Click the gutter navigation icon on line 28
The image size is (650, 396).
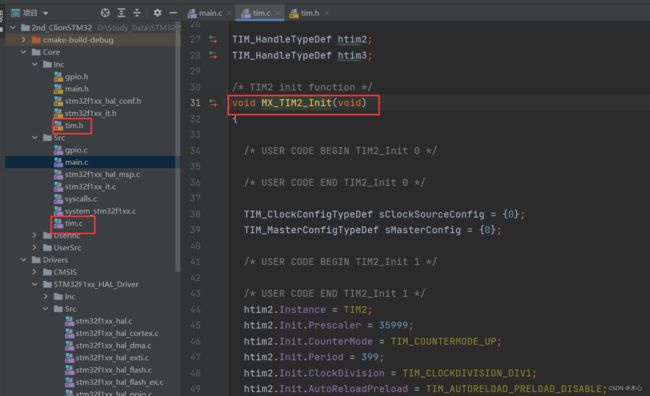click(x=213, y=55)
